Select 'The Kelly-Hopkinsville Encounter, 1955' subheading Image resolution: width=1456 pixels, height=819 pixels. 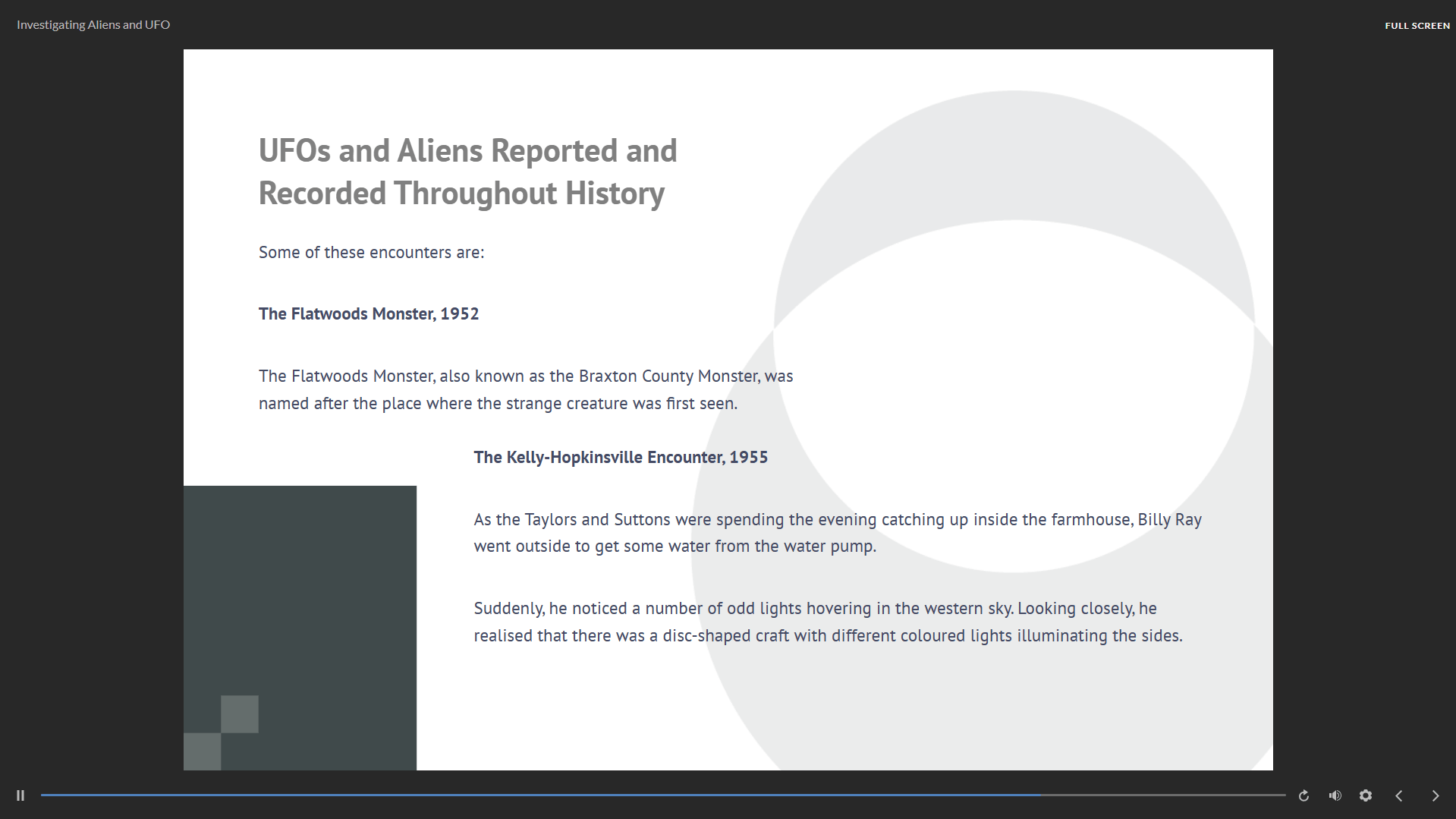pos(620,457)
